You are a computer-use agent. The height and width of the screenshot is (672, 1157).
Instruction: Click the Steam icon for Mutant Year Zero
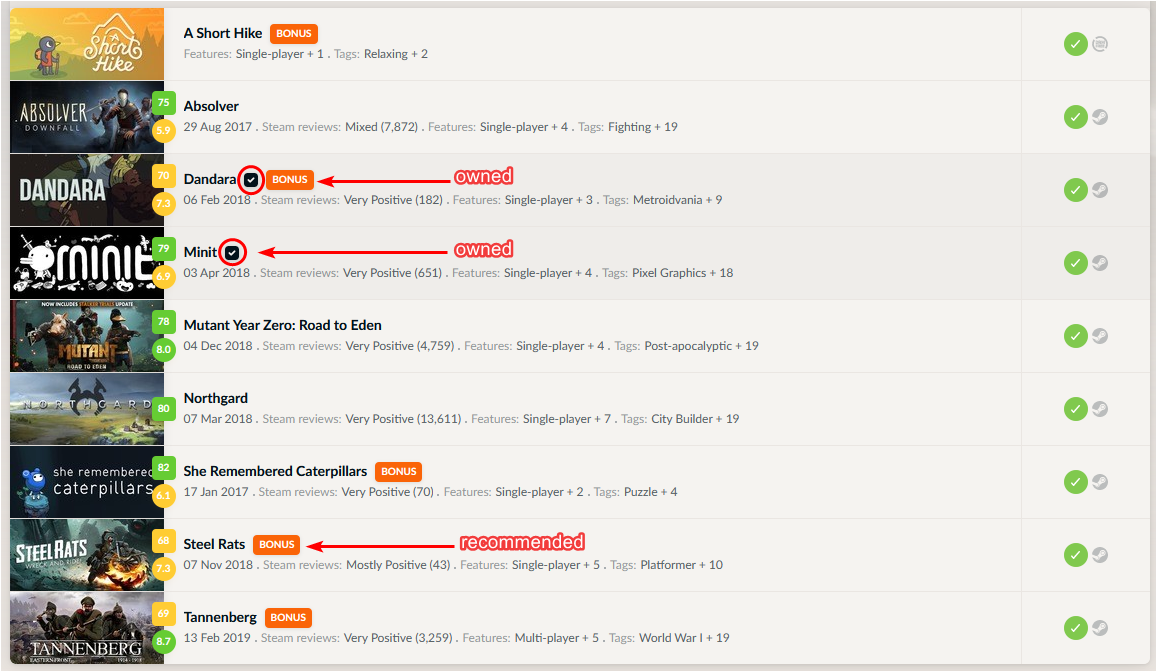click(1099, 336)
